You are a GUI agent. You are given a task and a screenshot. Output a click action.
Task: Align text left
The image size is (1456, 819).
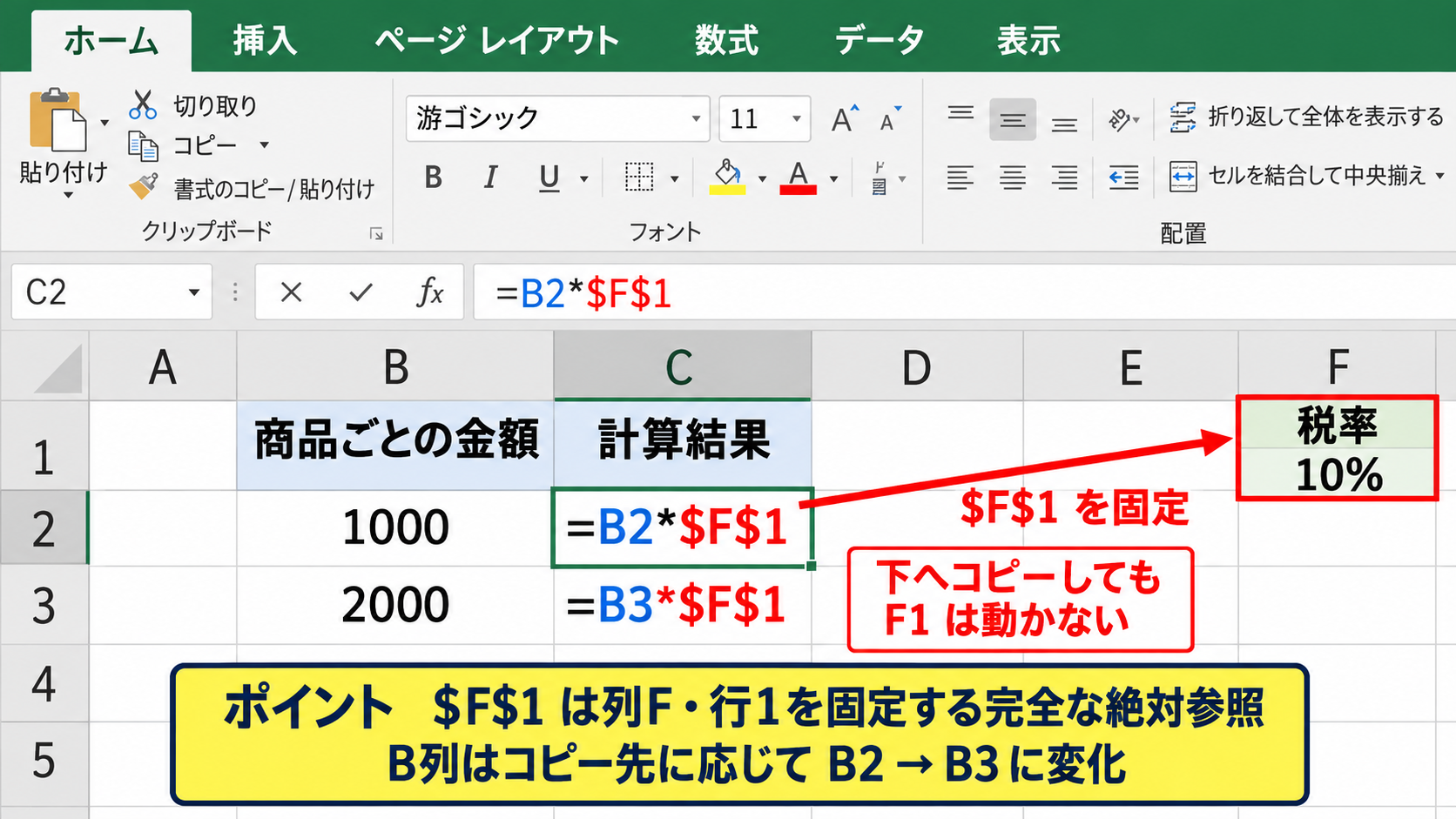click(x=960, y=178)
